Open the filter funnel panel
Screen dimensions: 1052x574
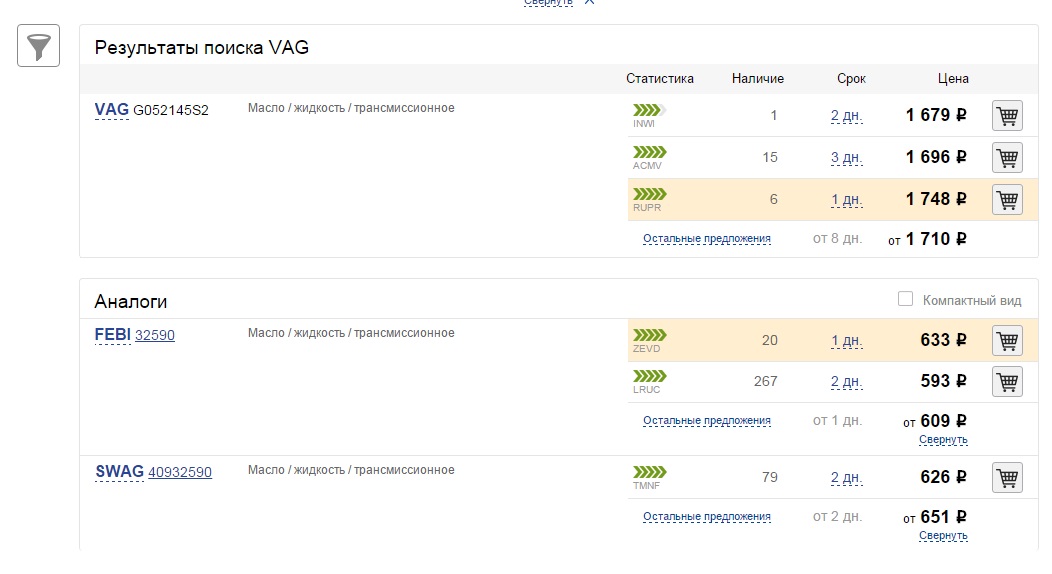(38, 46)
